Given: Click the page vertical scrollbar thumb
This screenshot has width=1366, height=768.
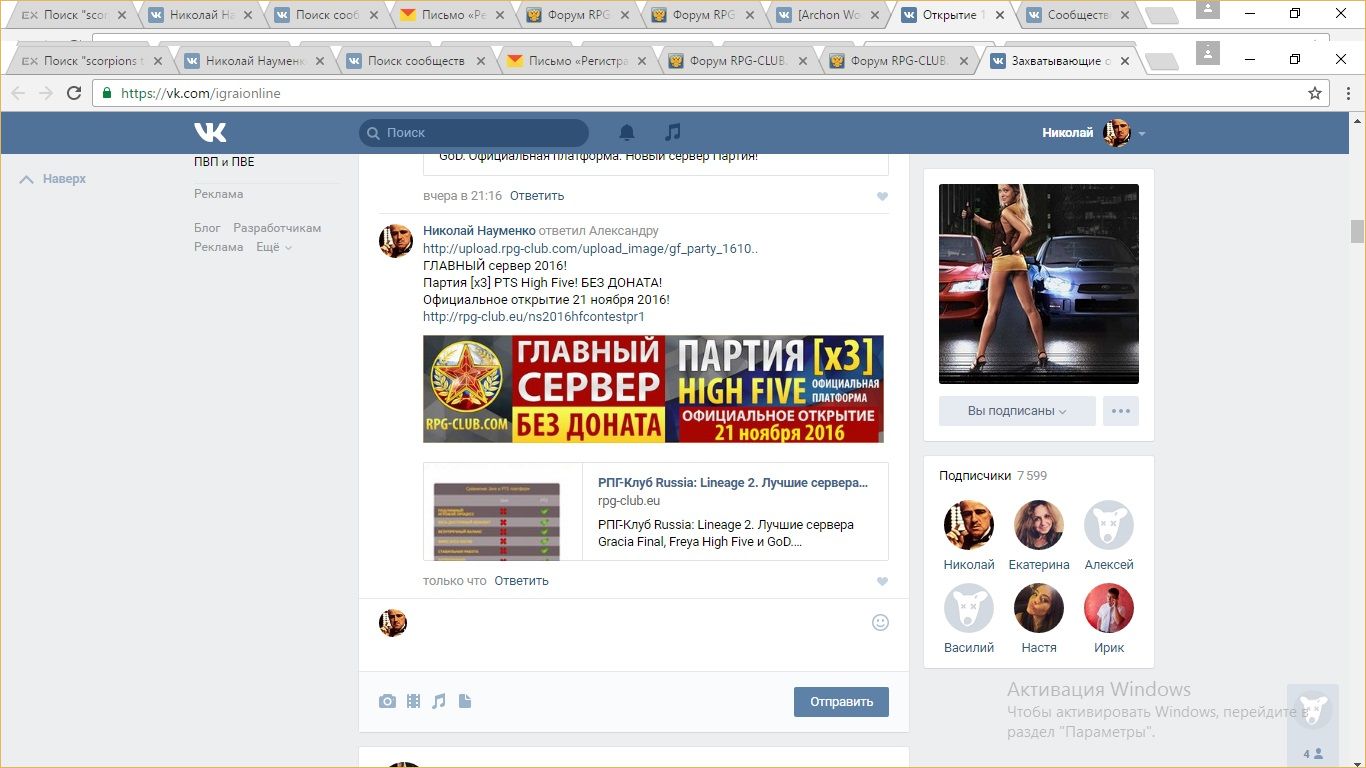Looking at the screenshot, I should pyautogui.click(x=1357, y=231).
